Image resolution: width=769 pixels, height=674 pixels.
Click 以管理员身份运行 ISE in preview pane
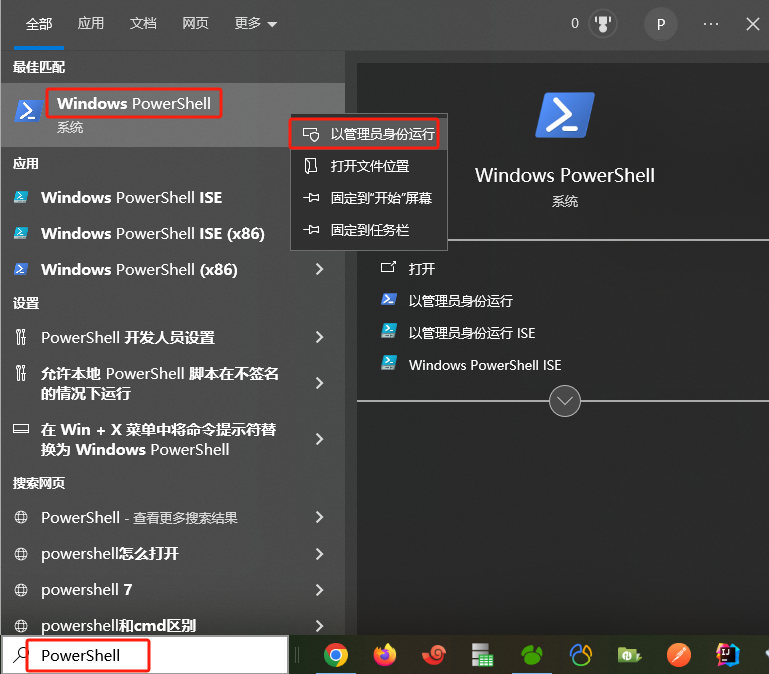[x=472, y=333]
